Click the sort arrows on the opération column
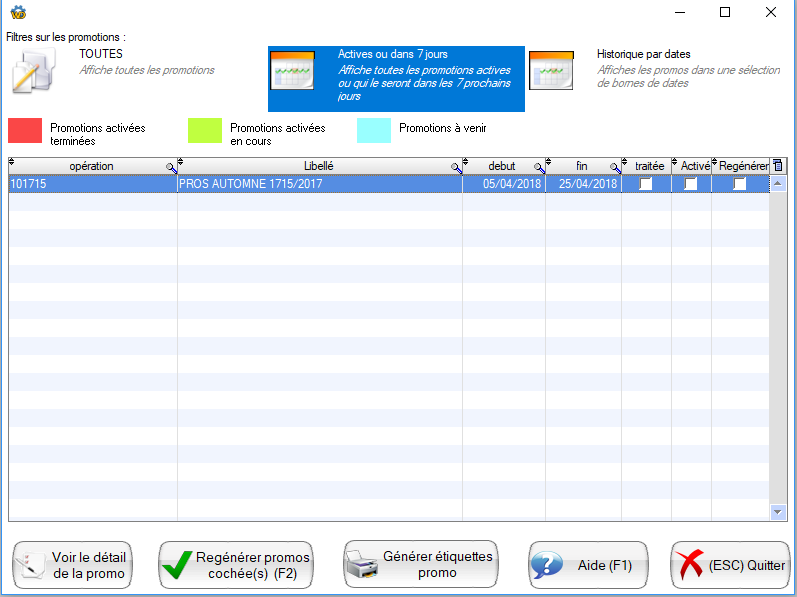 tap(13, 162)
